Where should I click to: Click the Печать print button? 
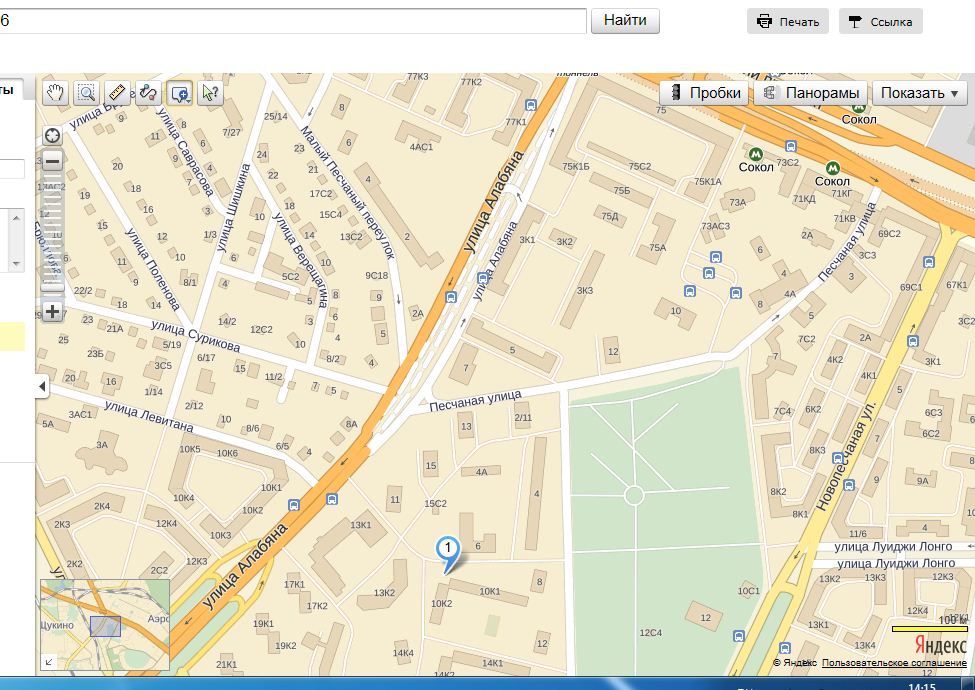point(788,22)
